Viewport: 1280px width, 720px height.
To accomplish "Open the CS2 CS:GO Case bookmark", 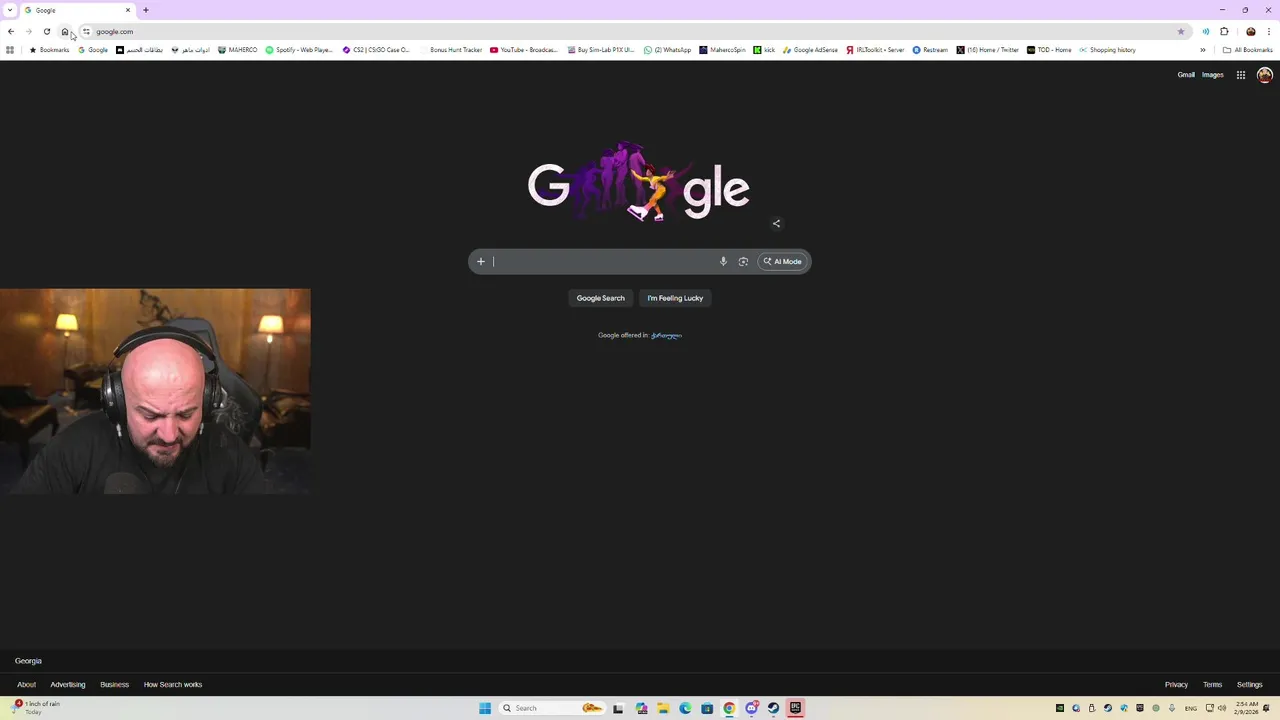I will pyautogui.click(x=376, y=50).
